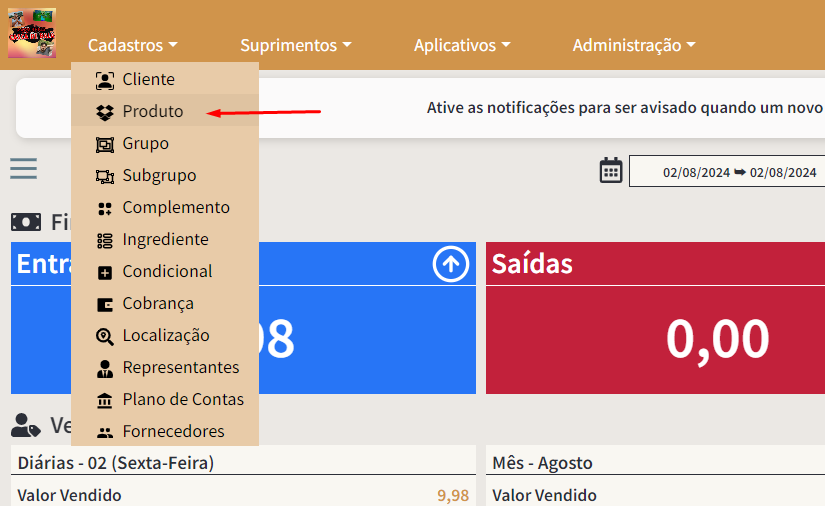The width and height of the screenshot is (826, 506).
Task: Click the up-arrow circle on Entradas card
Action: click(x=451, y=264)
